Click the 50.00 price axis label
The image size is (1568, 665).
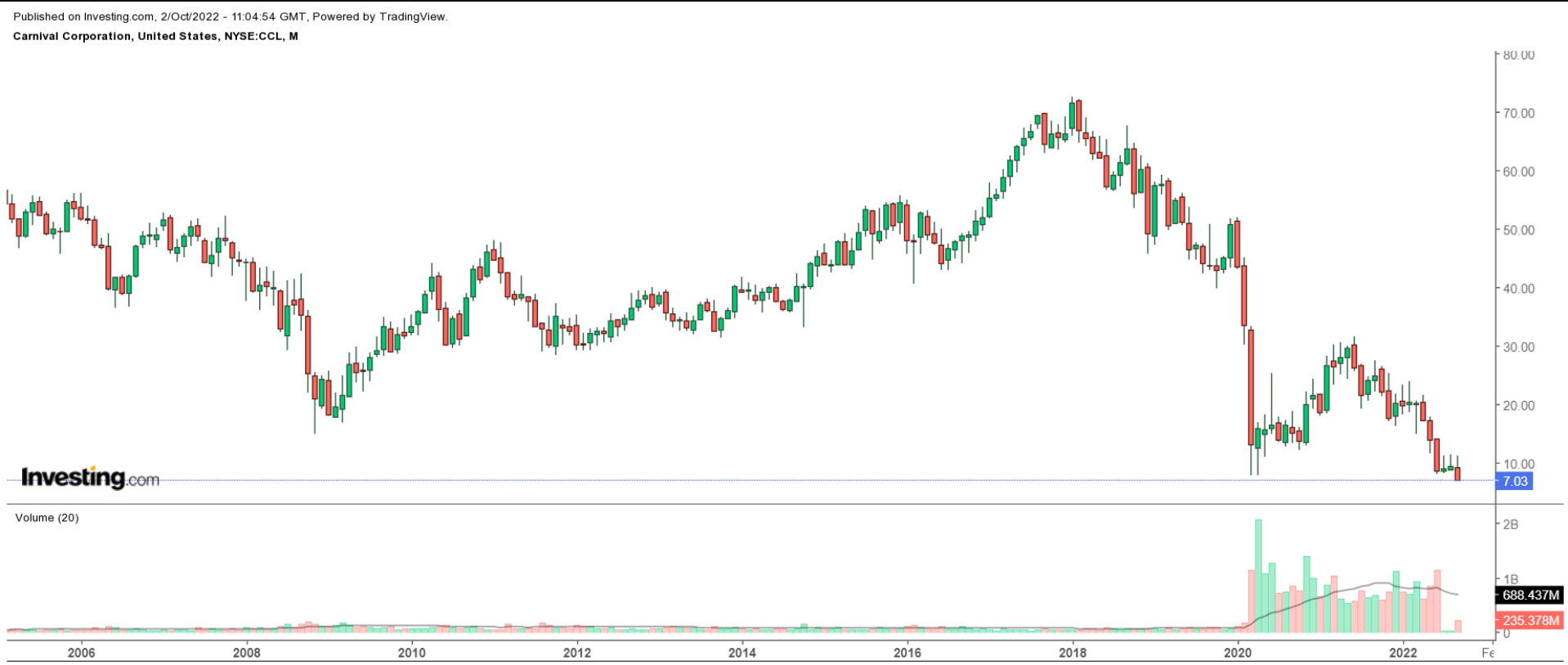(1519, 230)
